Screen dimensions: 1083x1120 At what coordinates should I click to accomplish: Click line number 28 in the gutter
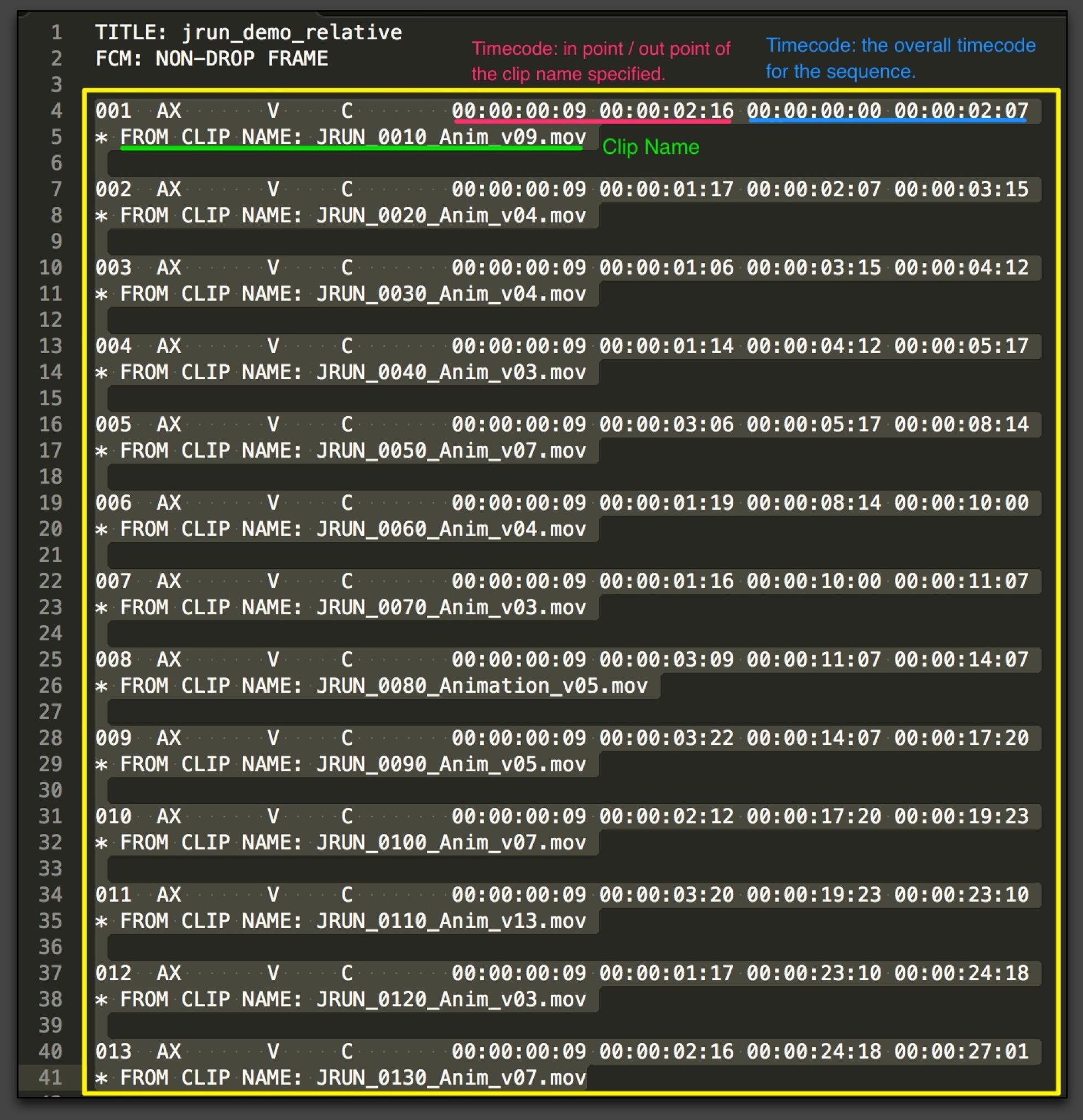[x=50, y=738]
